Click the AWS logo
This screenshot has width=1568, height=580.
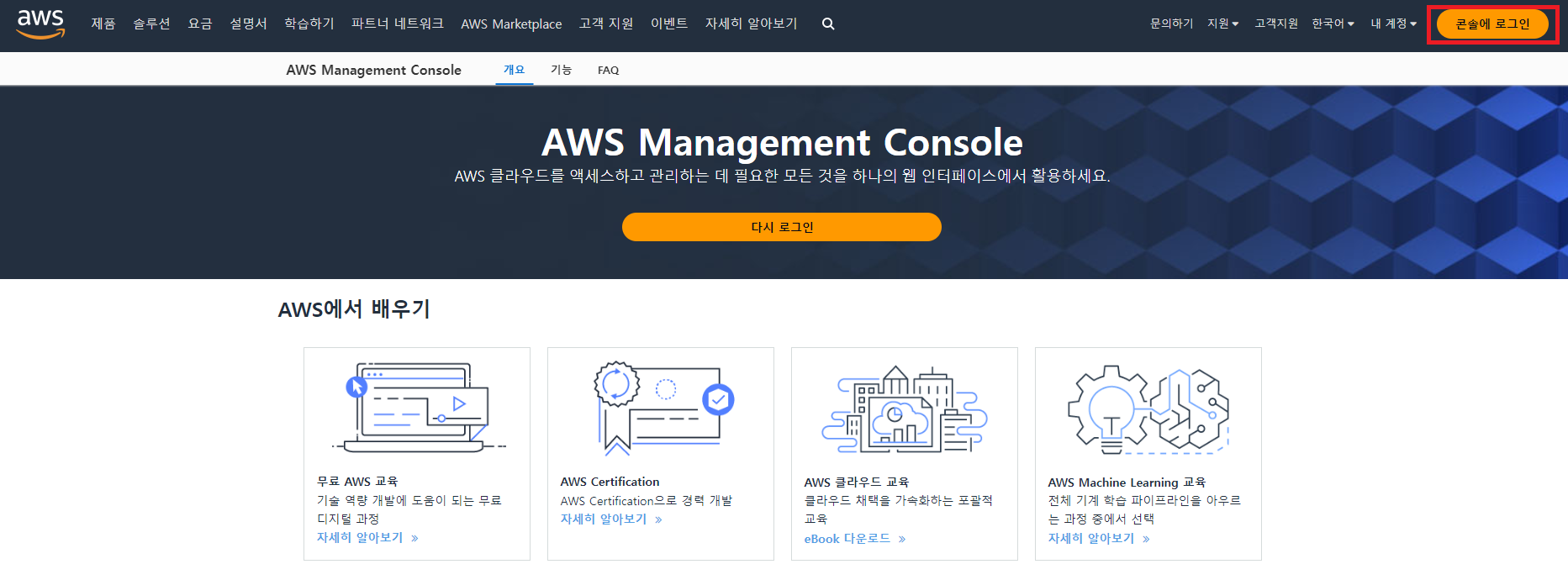(40, 24)
